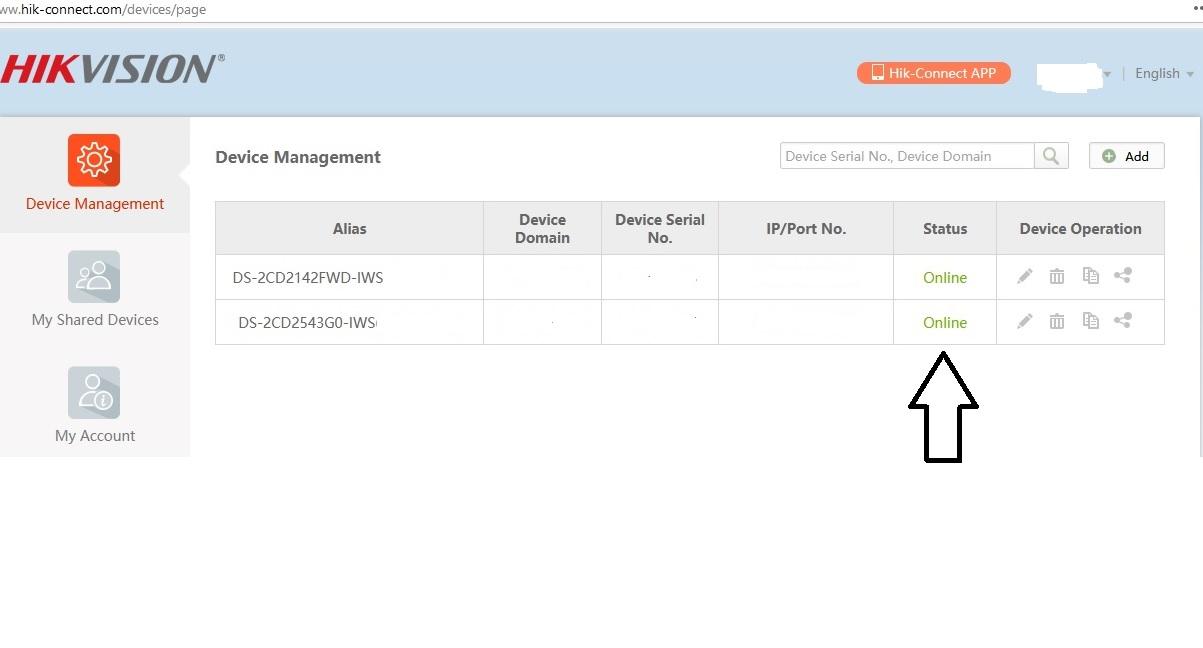Open the Hik-Connect APP link

934,73
